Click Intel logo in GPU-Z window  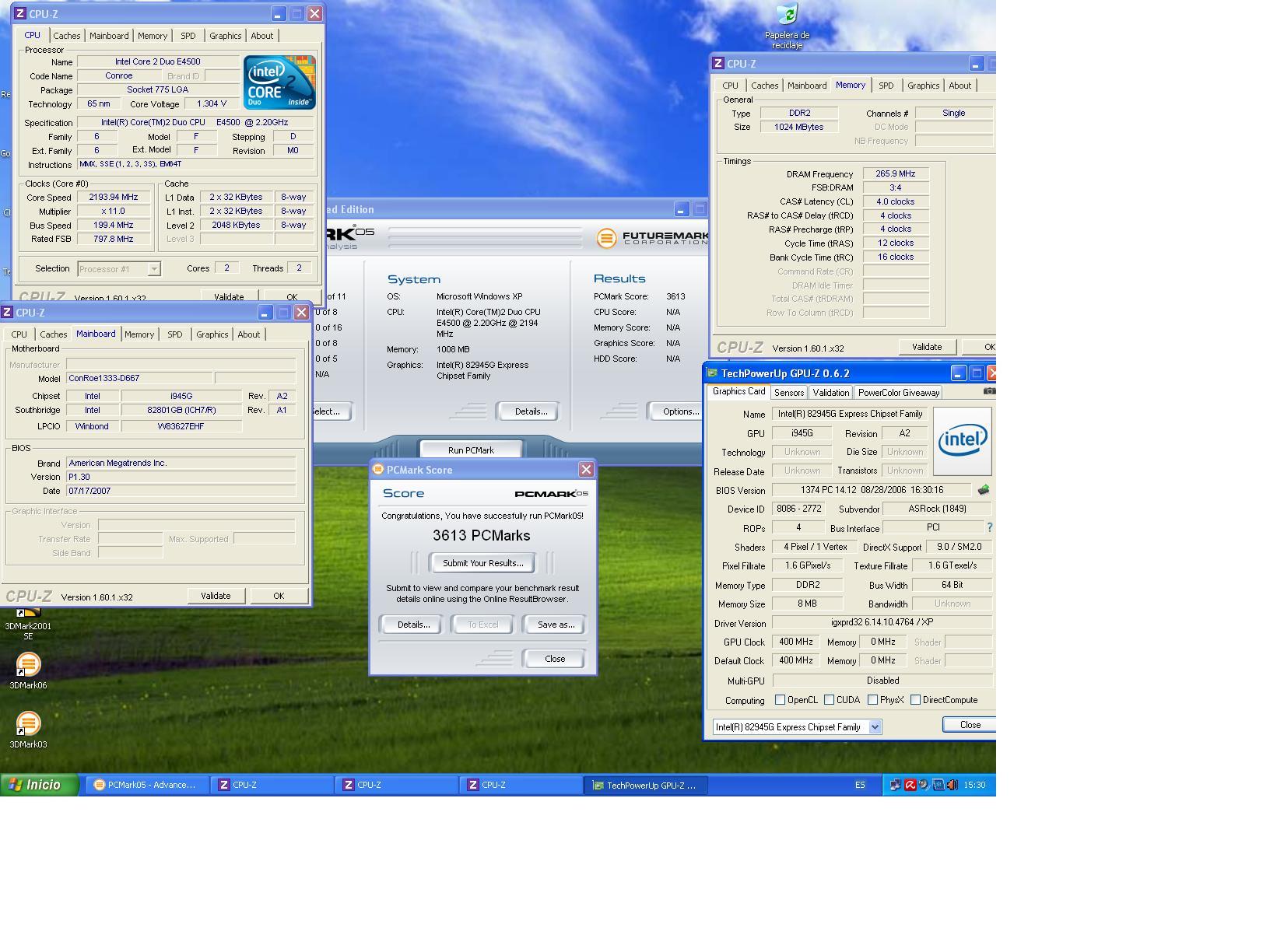pyautogui.click(x=963, y=441)
